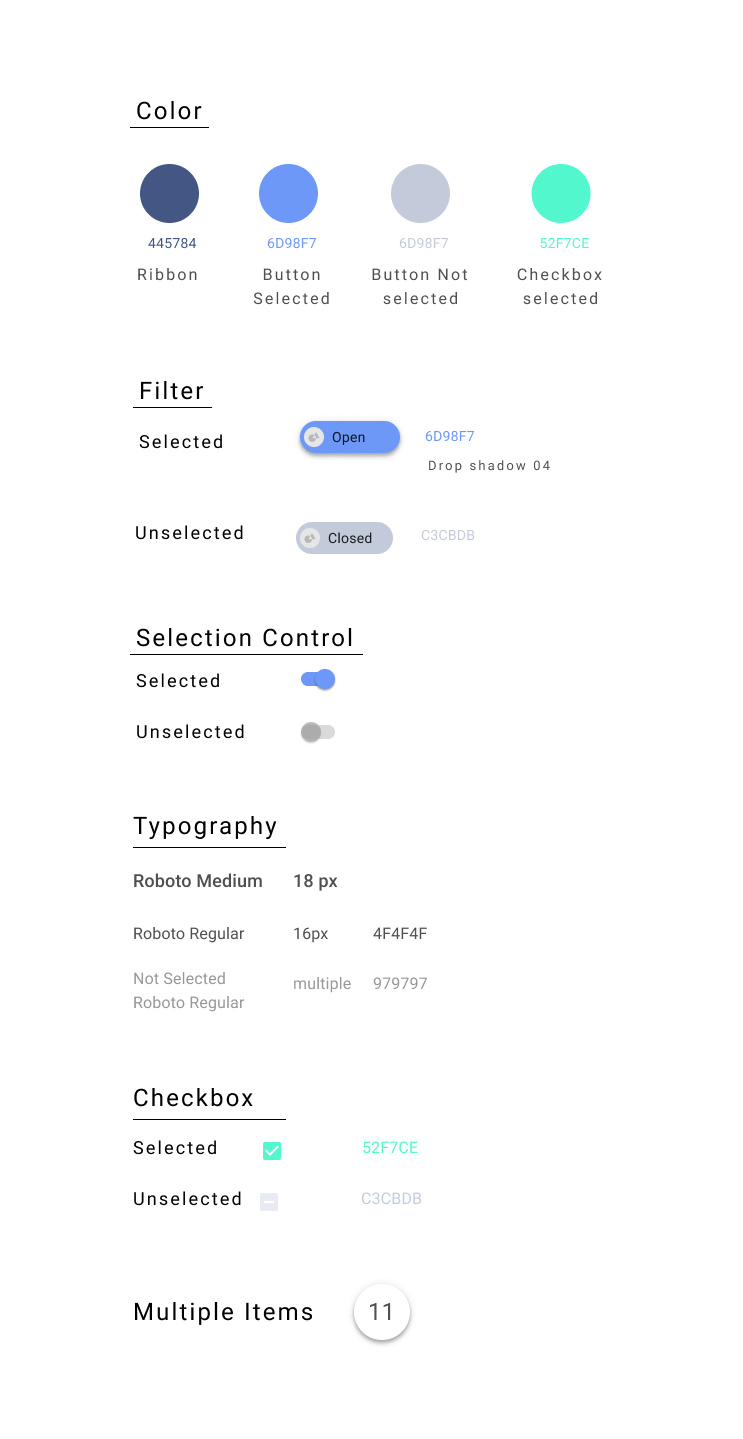Click the gray Closed filter pill

pos(344,538)
